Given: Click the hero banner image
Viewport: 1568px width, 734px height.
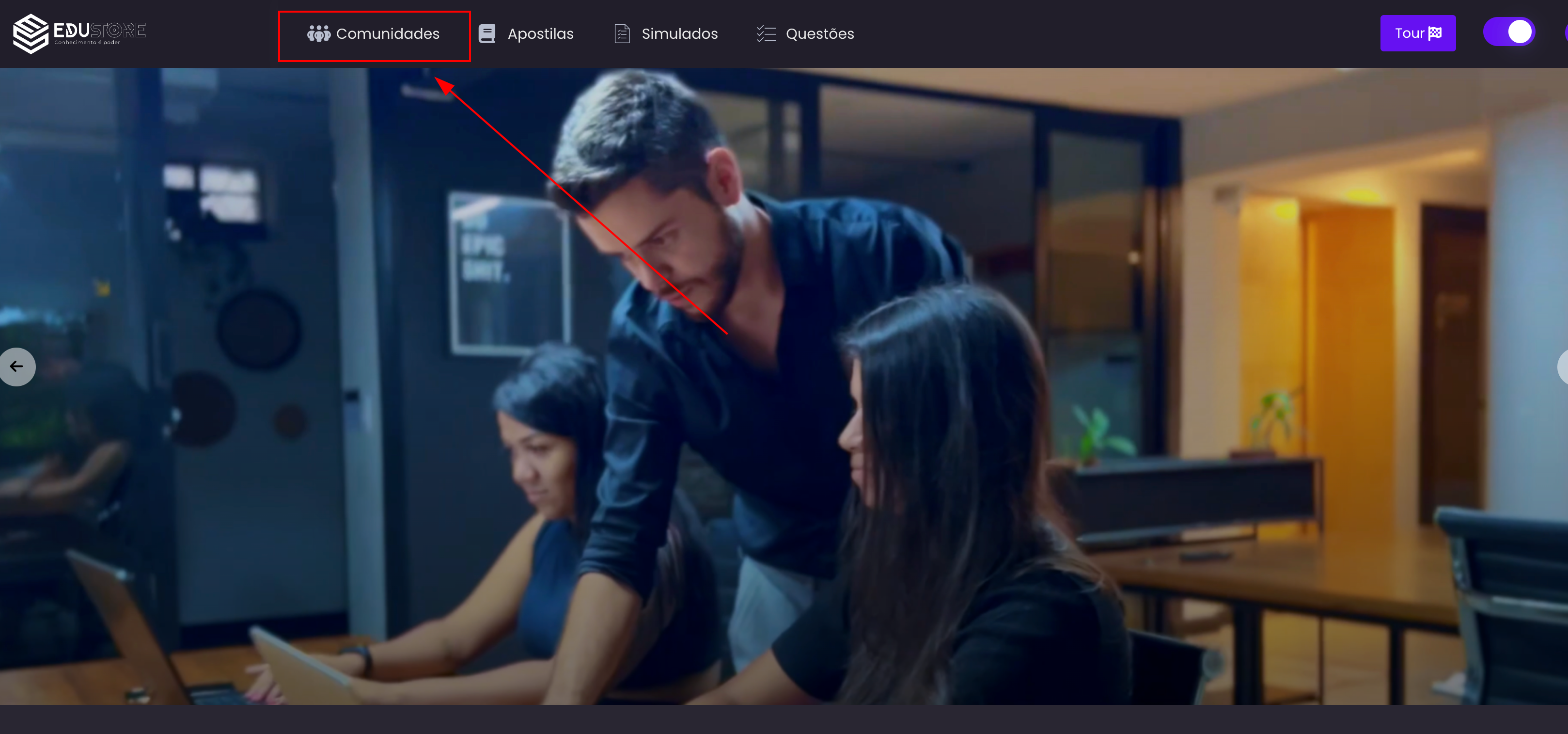Looking at the screenshot, I should click(x=784, y=427).
